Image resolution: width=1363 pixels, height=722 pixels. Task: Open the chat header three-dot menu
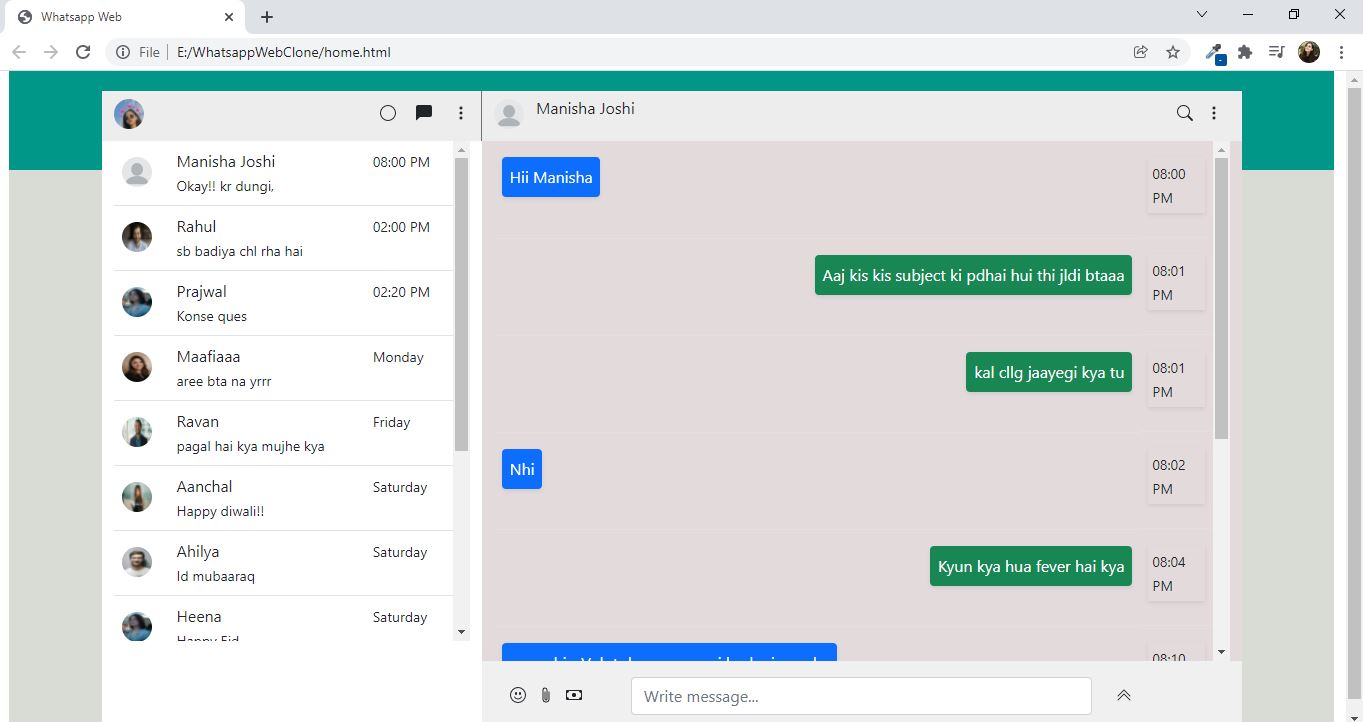coord(1213,113)
